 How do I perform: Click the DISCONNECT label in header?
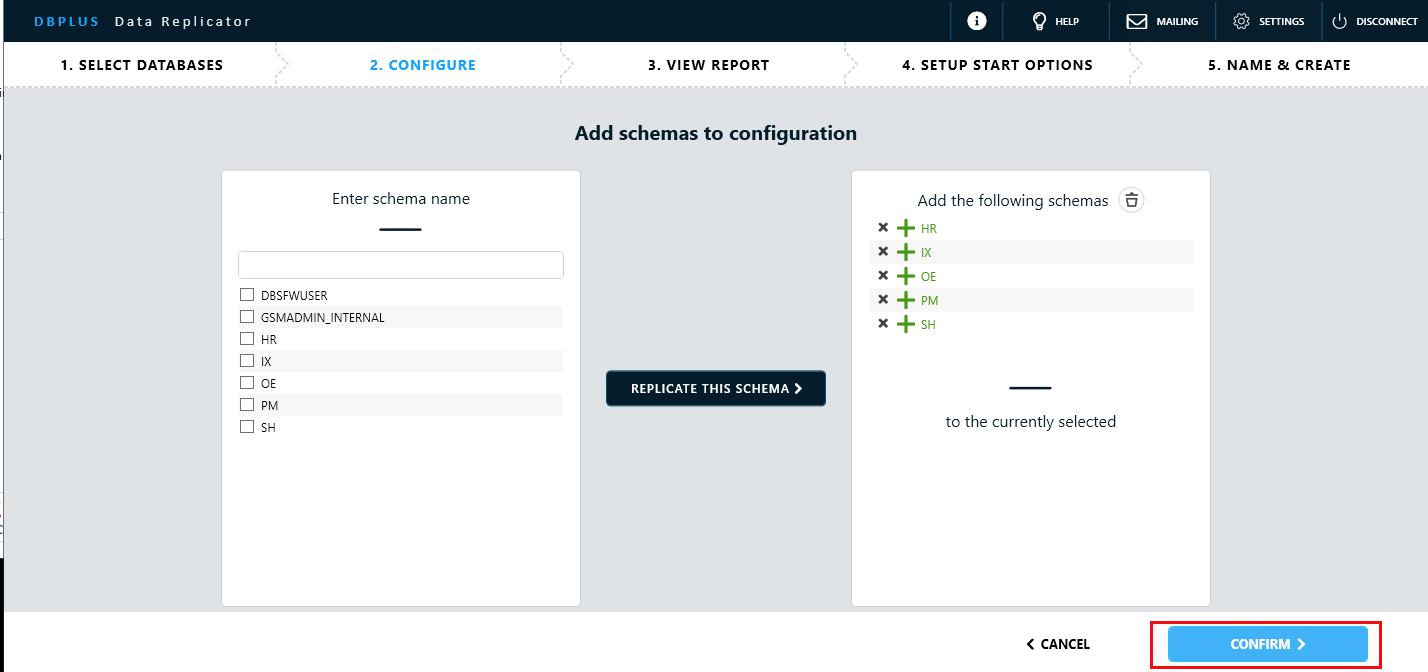coord(1387,22)
